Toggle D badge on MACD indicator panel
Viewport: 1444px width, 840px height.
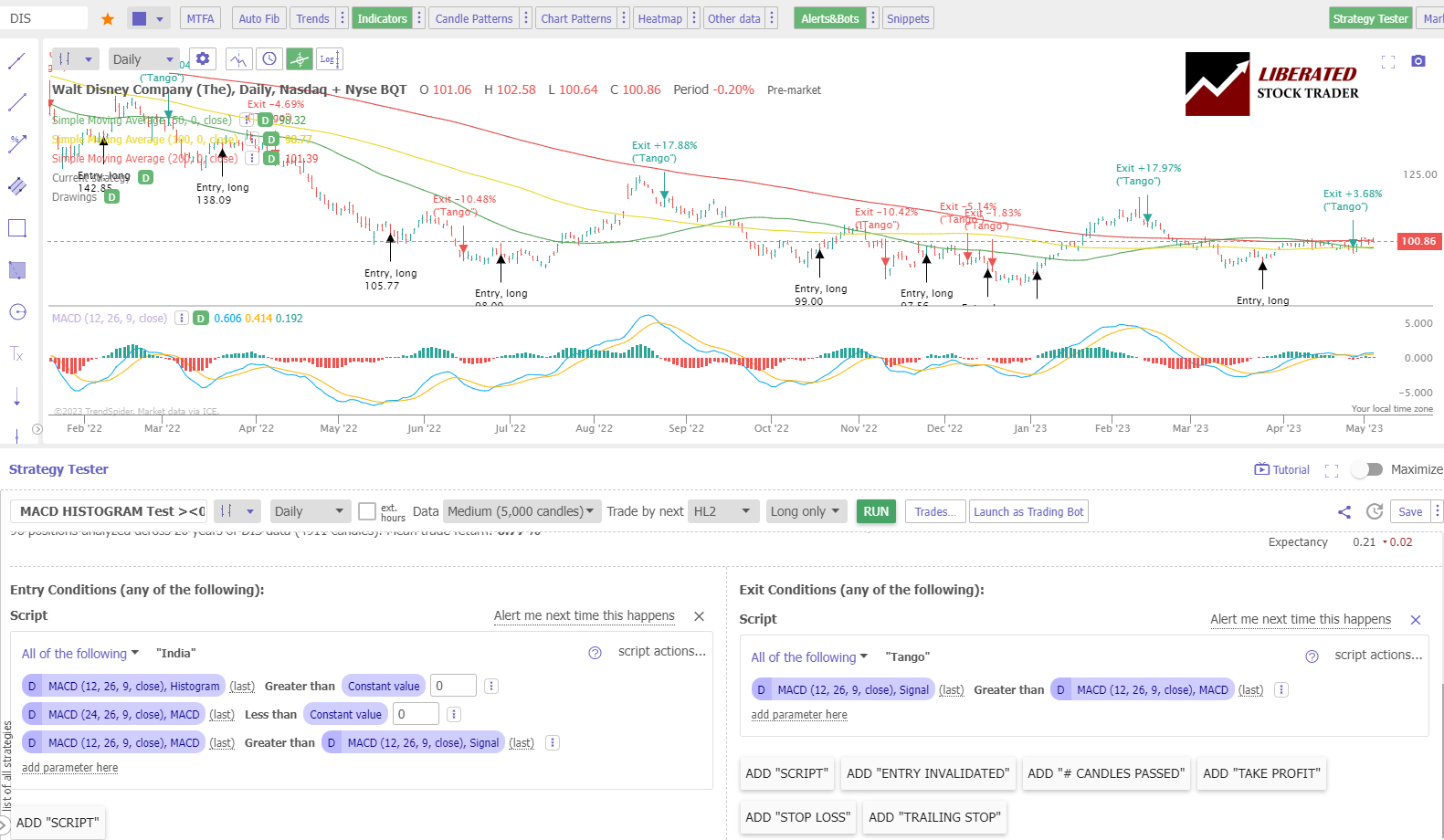point(201,318)
